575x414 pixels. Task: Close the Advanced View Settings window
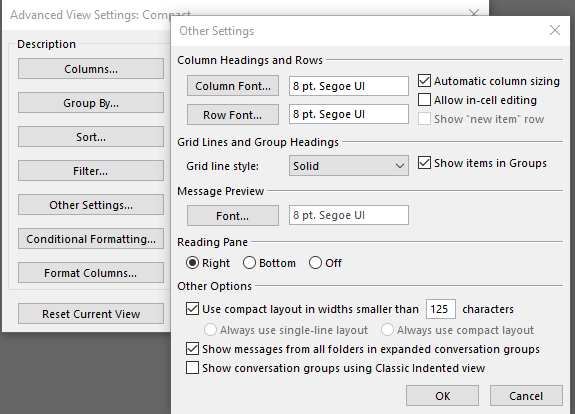point(474,13)
